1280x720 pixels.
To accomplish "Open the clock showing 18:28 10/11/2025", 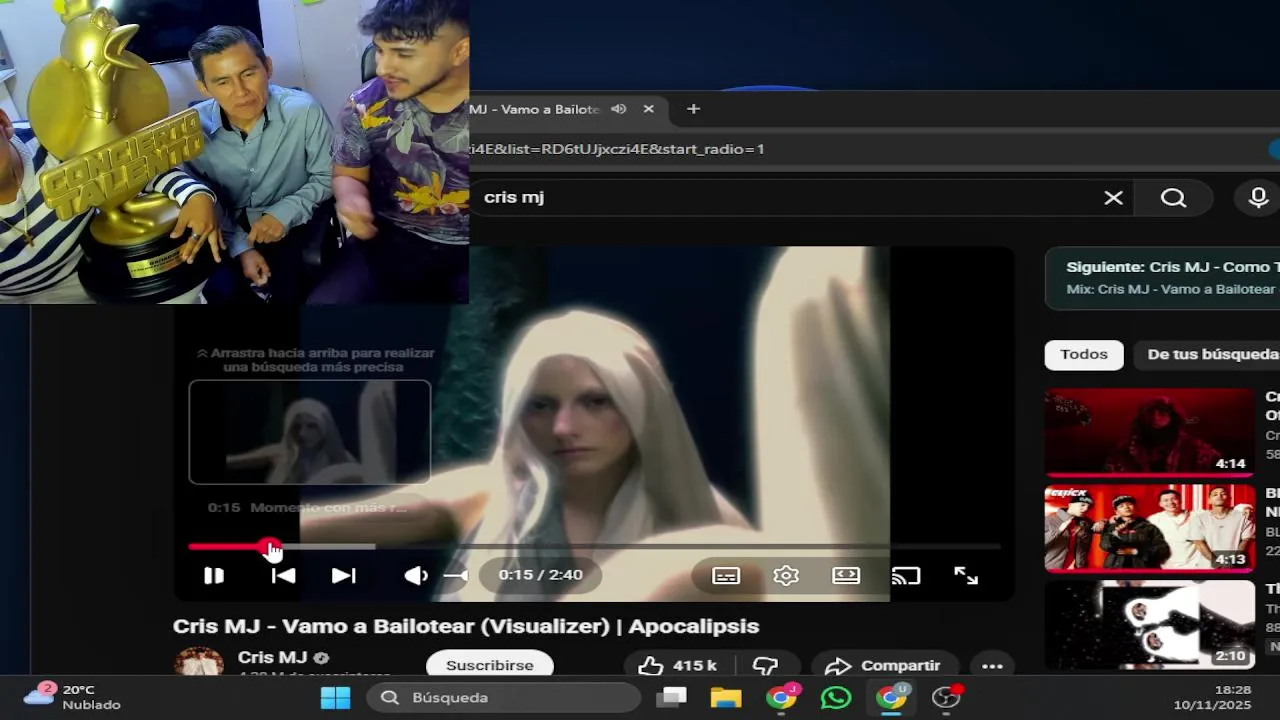I will (x=1212, y=697).
